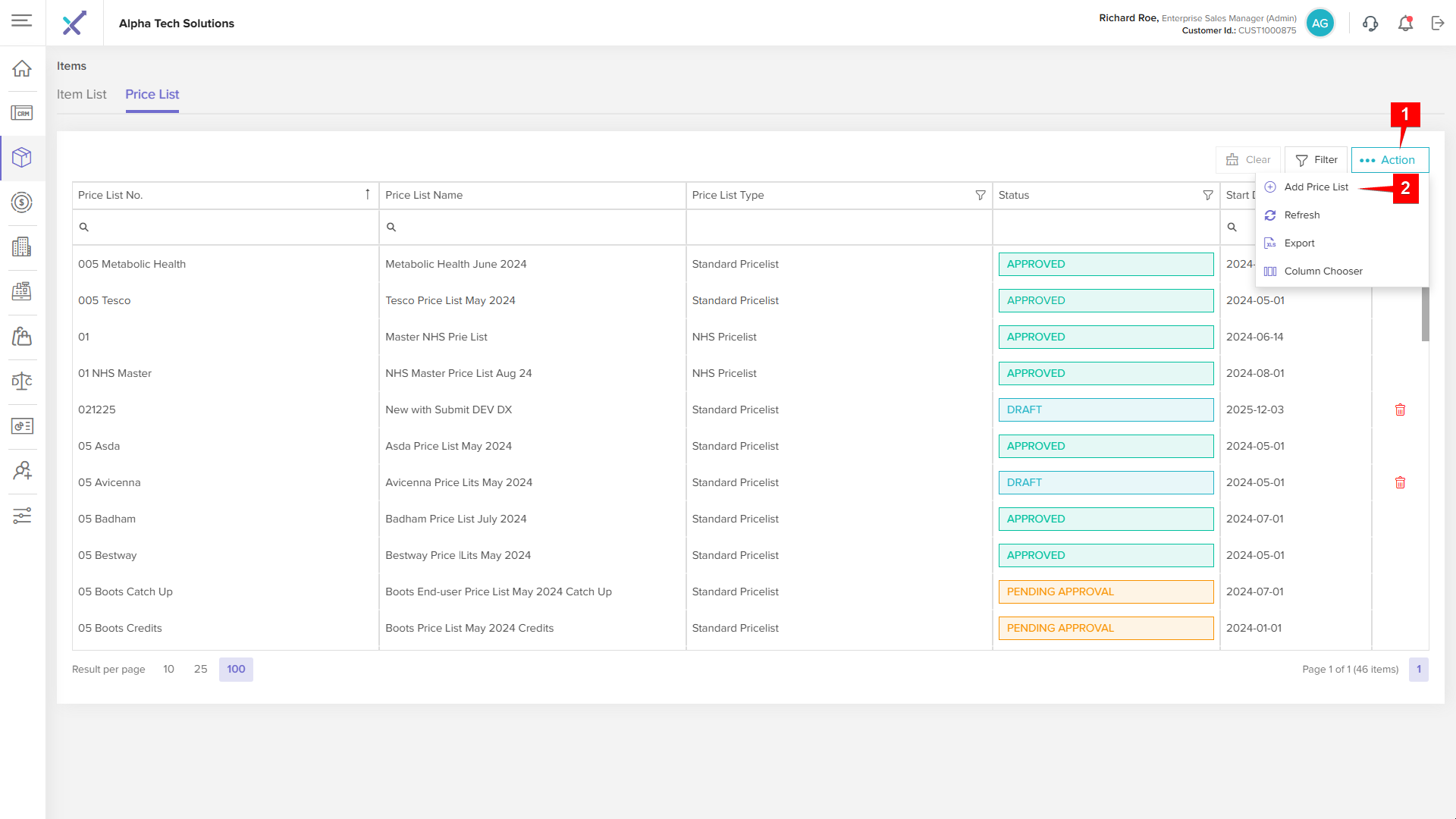Click the dollar coin finance icon
The width and height of the screenshot is (1456, 819).
pyautogui.click(x=22, y=202)
